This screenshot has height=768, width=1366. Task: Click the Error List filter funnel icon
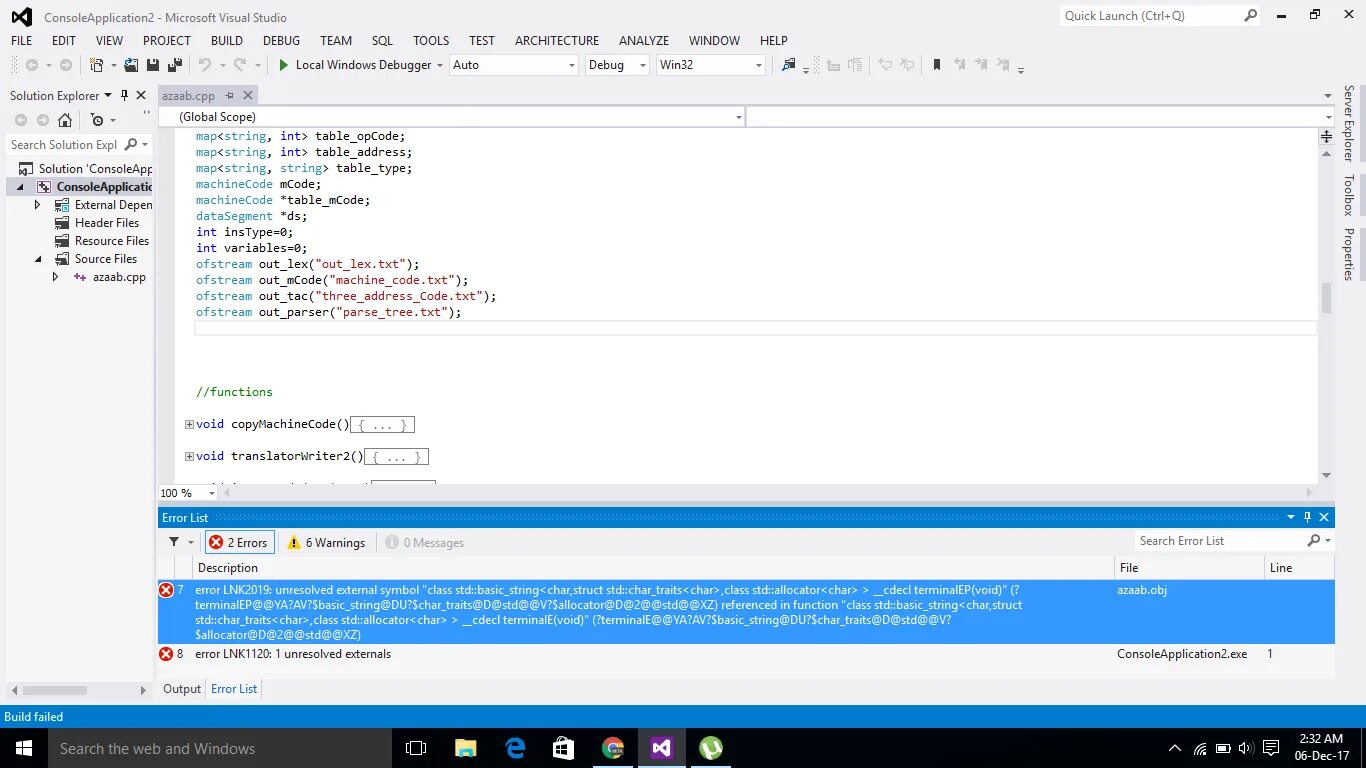(174, 542)
